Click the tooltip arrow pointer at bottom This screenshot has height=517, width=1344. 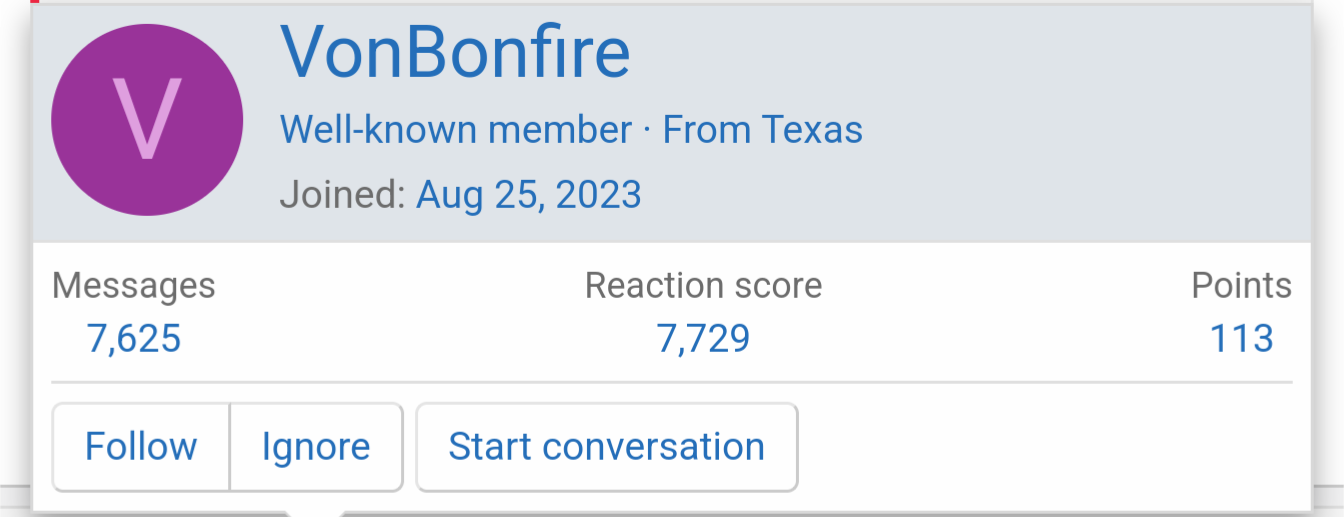tap(314, 512)
